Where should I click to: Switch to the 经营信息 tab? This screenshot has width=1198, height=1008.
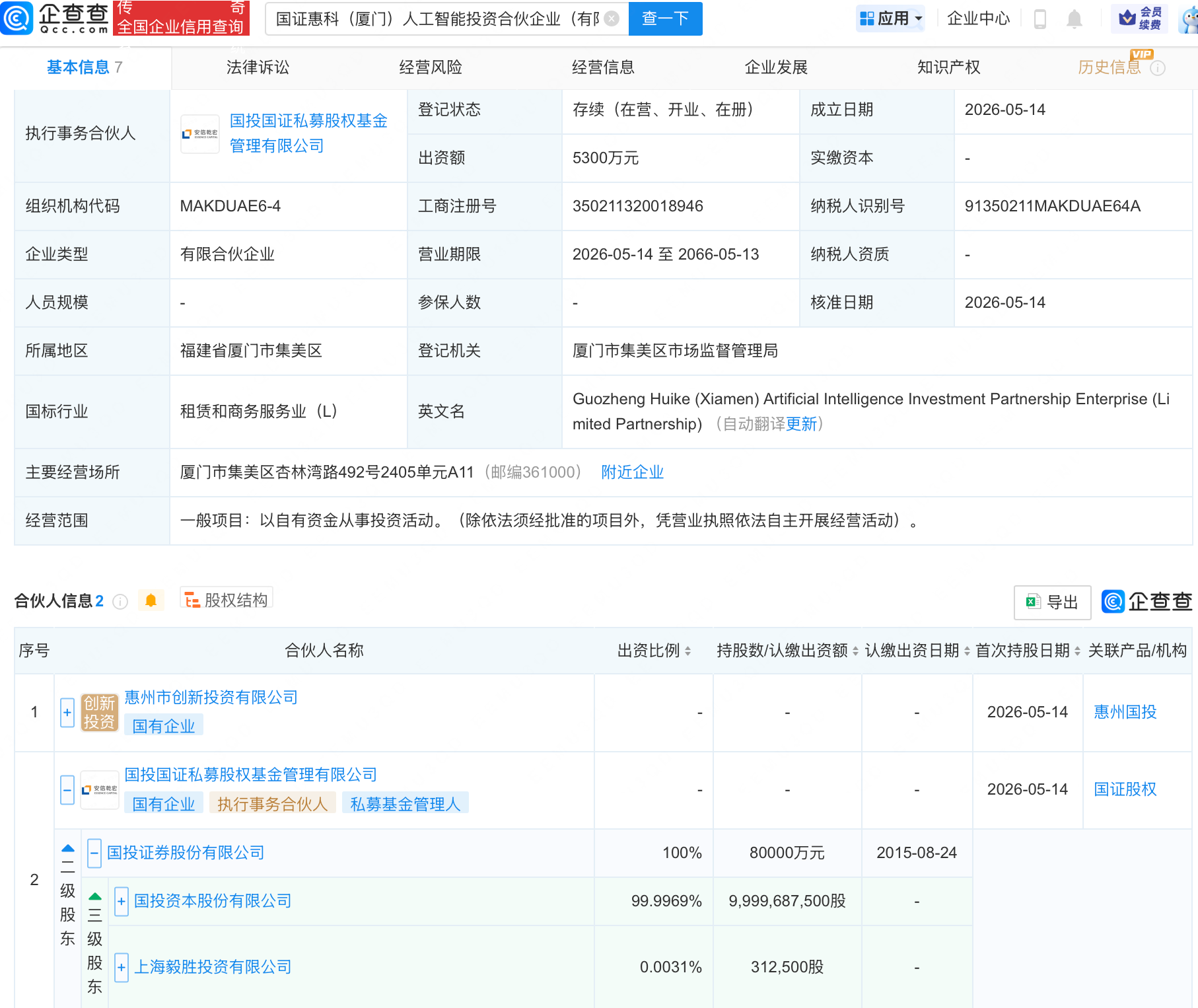pos(603,67)
